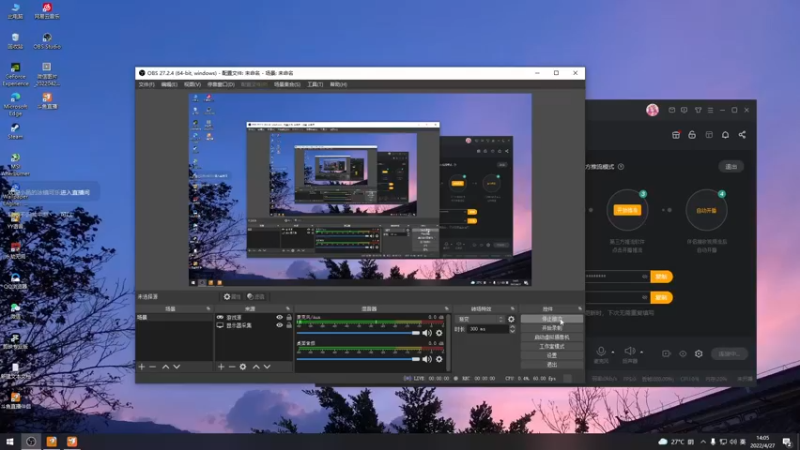Open 设置 in OBS controls dock
This screenshot has height=450, width=800.
pos(552,356)
